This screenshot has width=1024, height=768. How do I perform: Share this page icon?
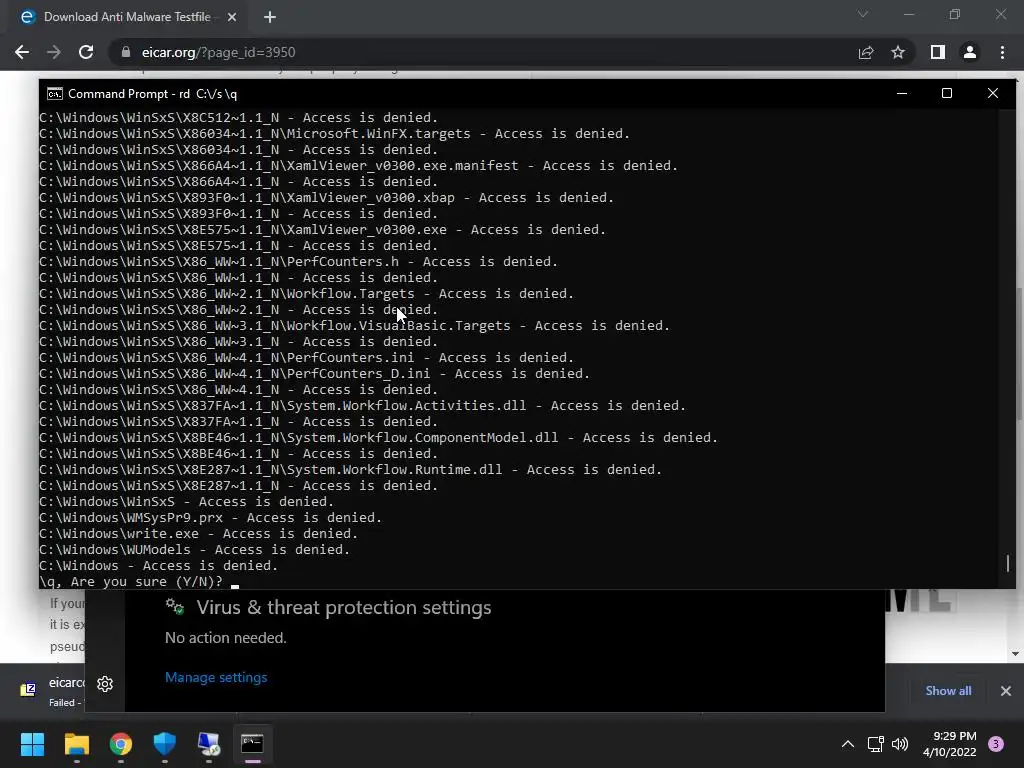pyautogui.click(x=866, y=52)
